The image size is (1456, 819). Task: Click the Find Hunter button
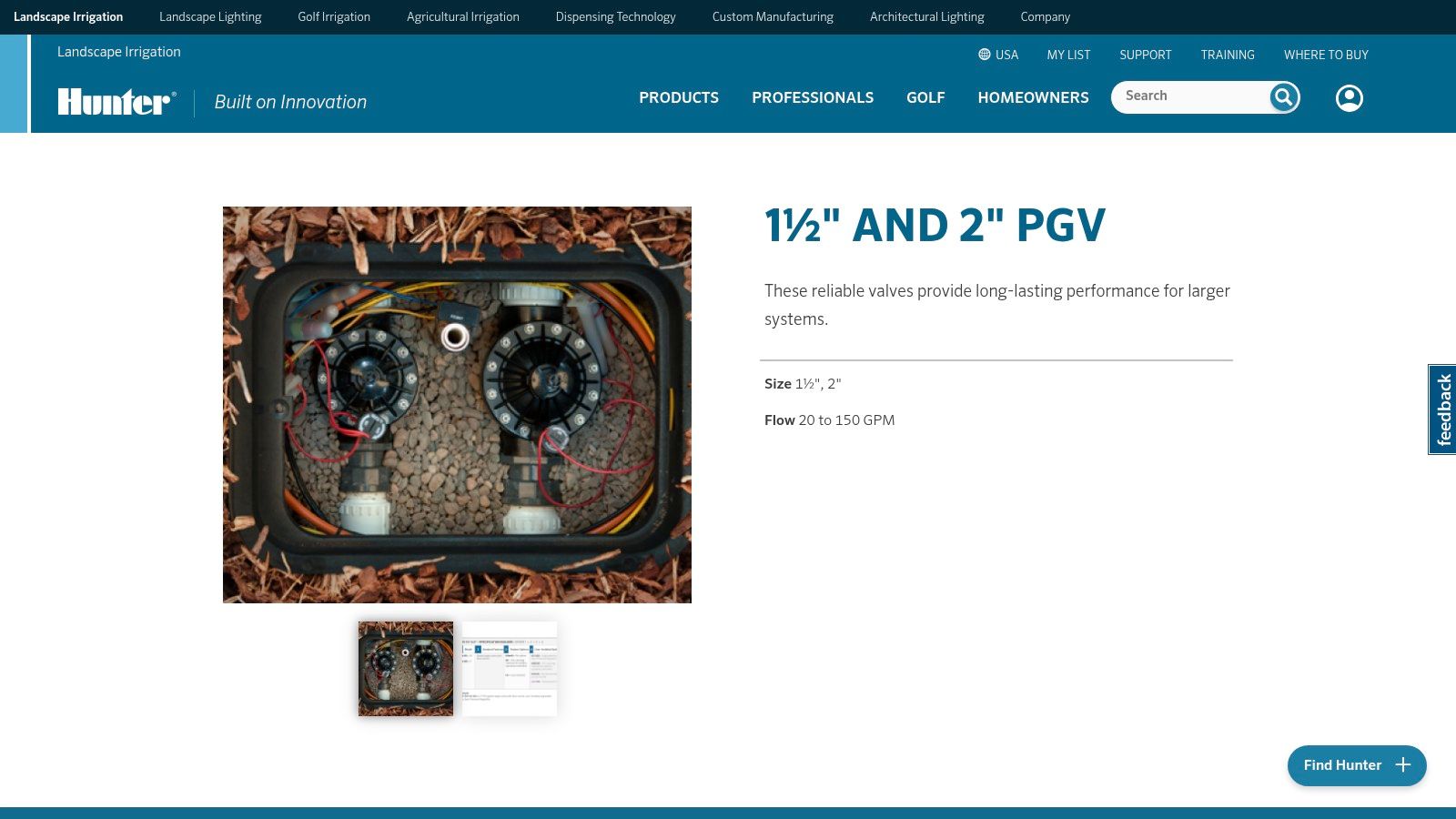[1357, 765]
